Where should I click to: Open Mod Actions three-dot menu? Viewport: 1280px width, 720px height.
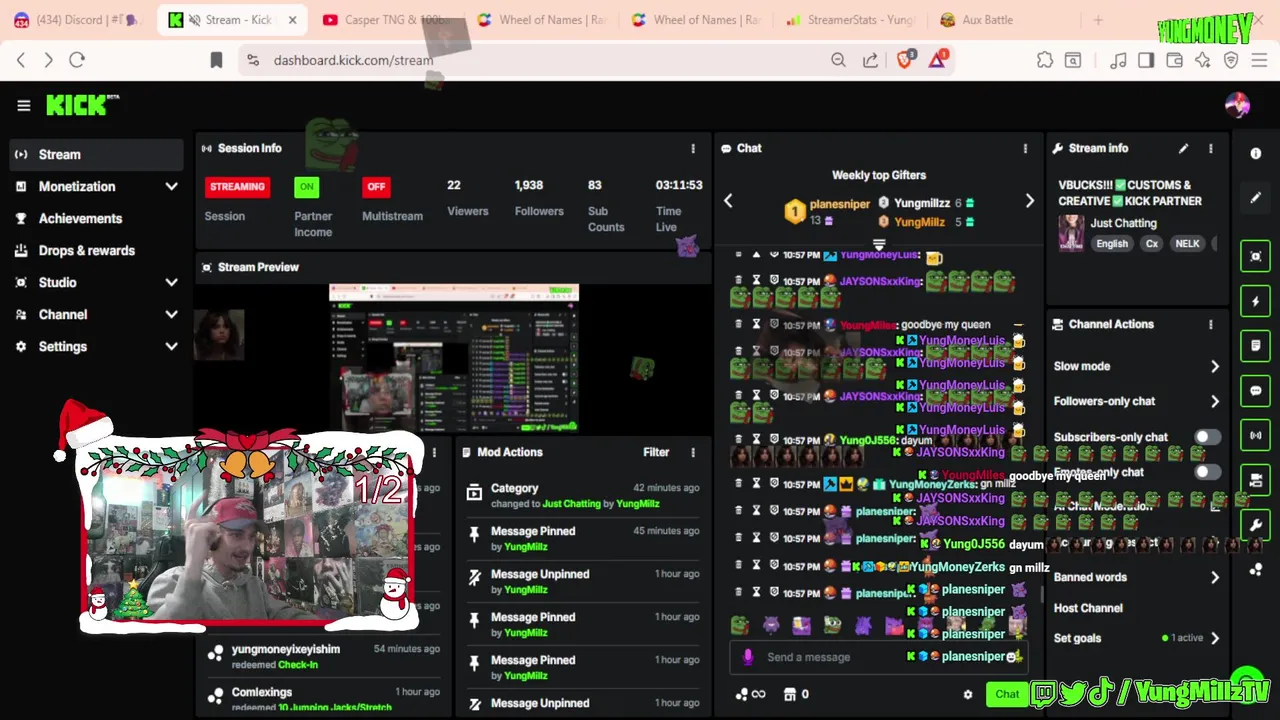[x=693, y=452]
